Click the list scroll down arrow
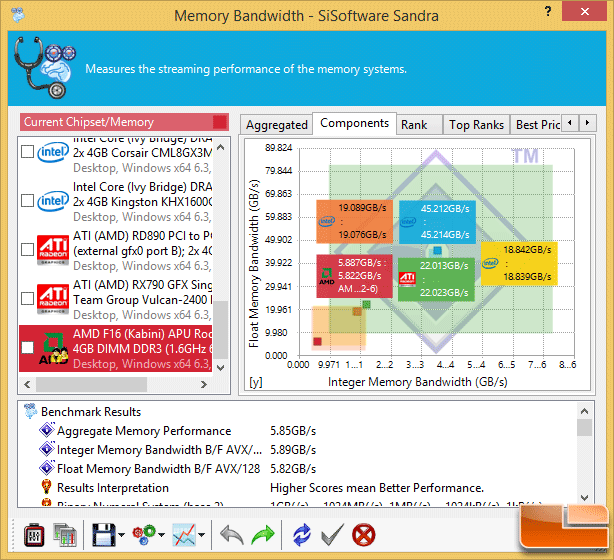The image size is (614, 560). 220,367
